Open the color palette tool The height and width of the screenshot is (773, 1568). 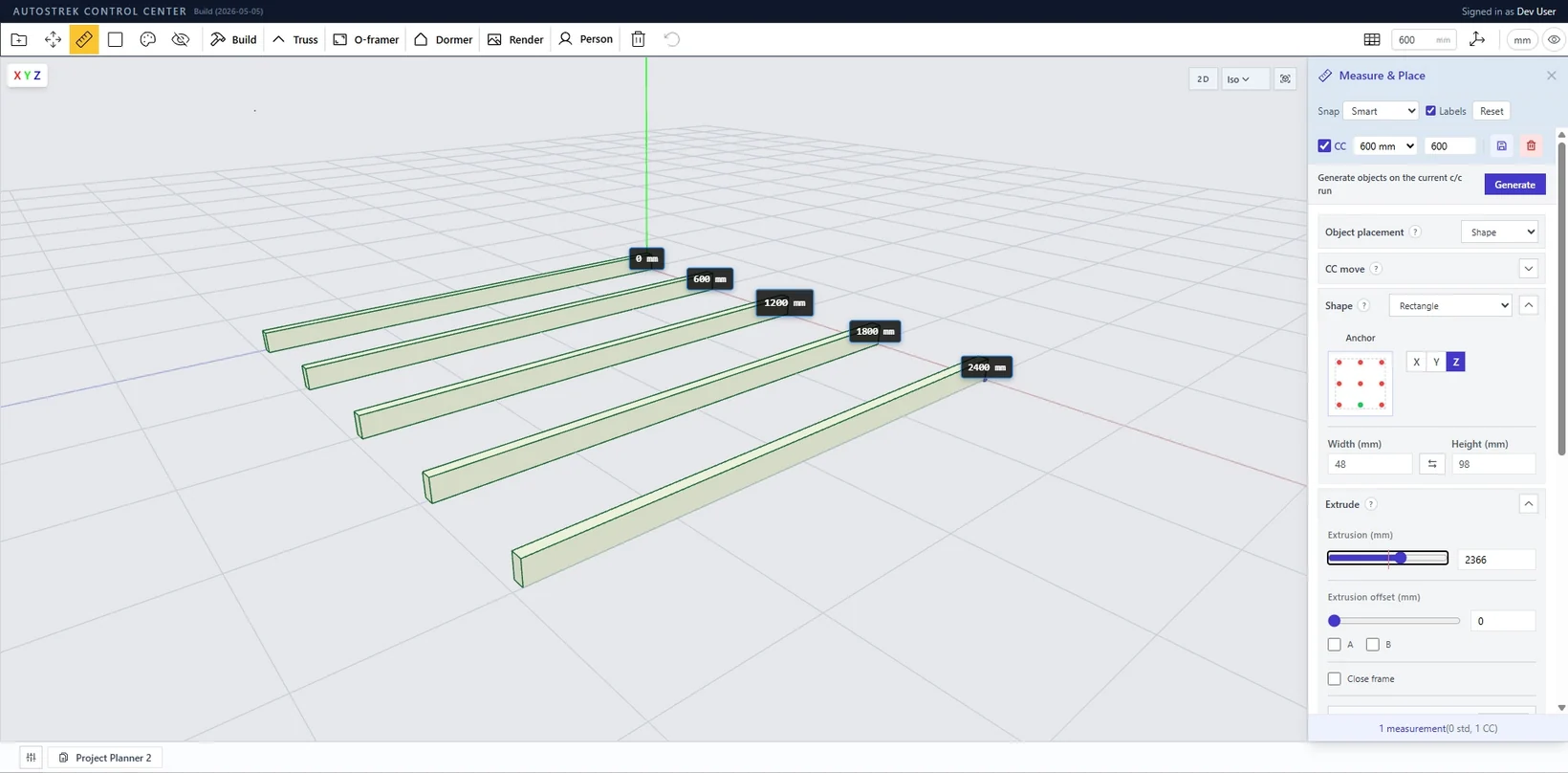click(147, 39)
